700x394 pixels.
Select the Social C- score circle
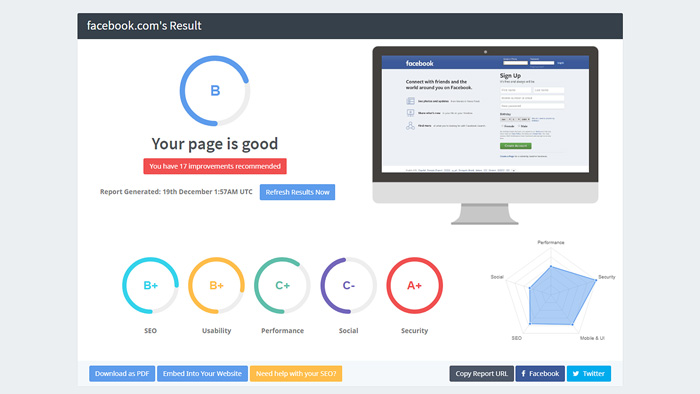point(349,286)
